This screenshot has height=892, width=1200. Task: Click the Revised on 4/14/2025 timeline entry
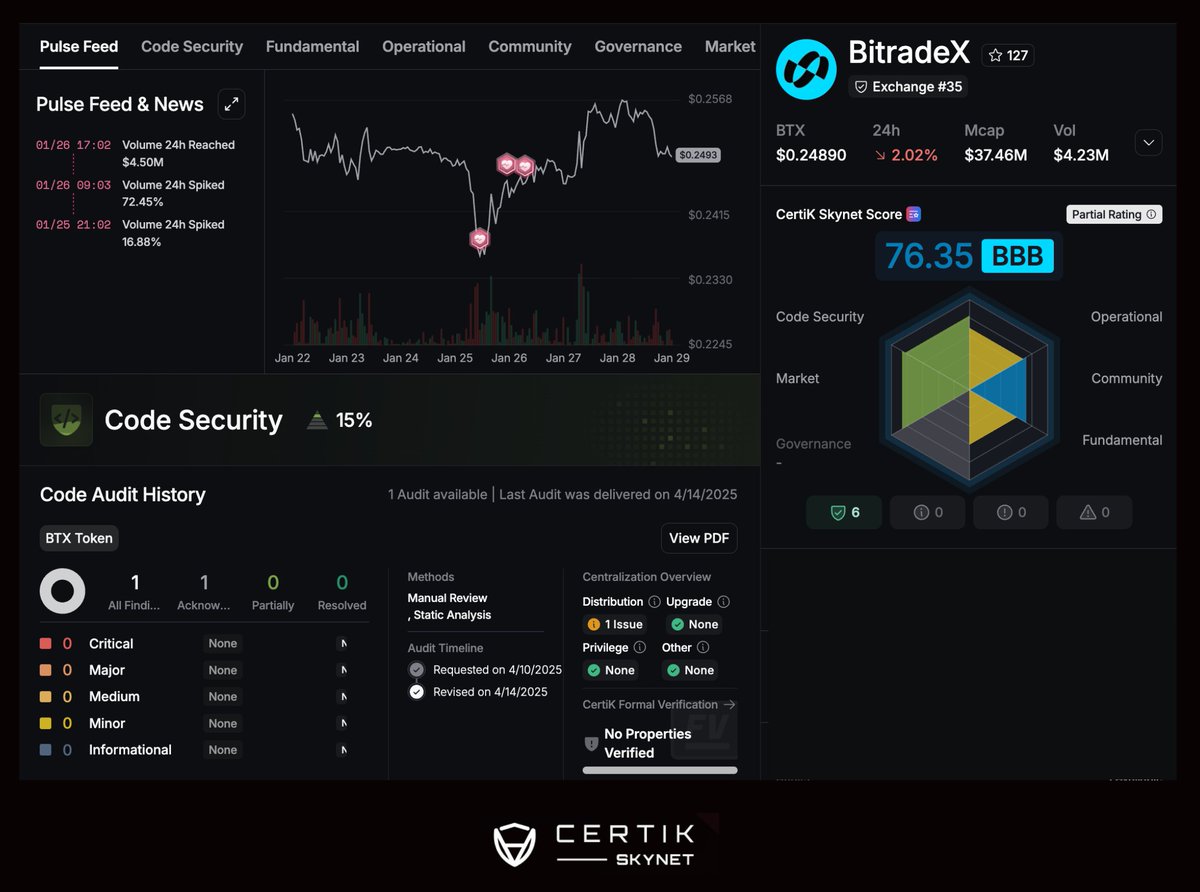point(478,692)
